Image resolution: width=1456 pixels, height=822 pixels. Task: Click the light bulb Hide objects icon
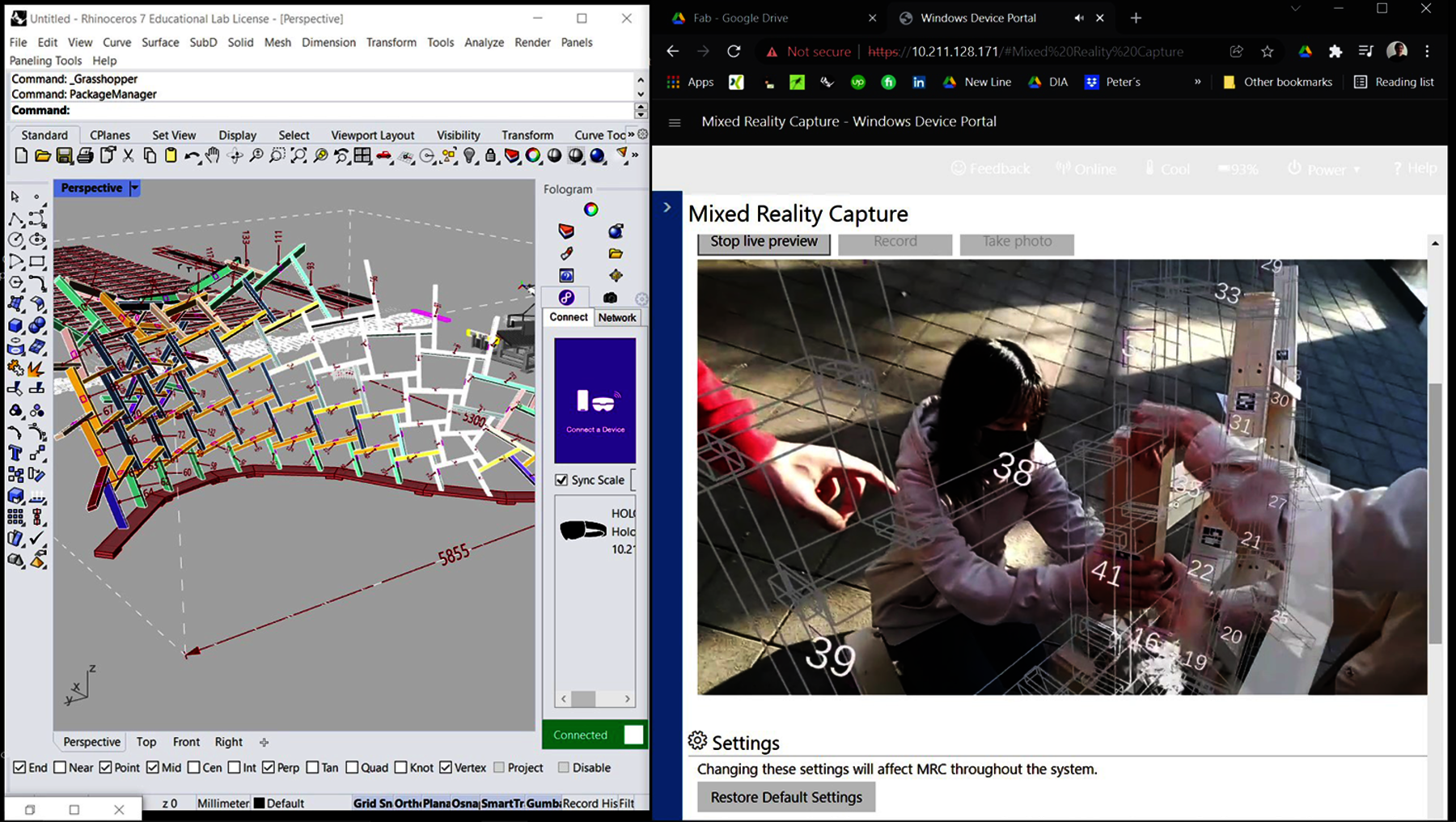pyautogui.click(x=470, y=155)
